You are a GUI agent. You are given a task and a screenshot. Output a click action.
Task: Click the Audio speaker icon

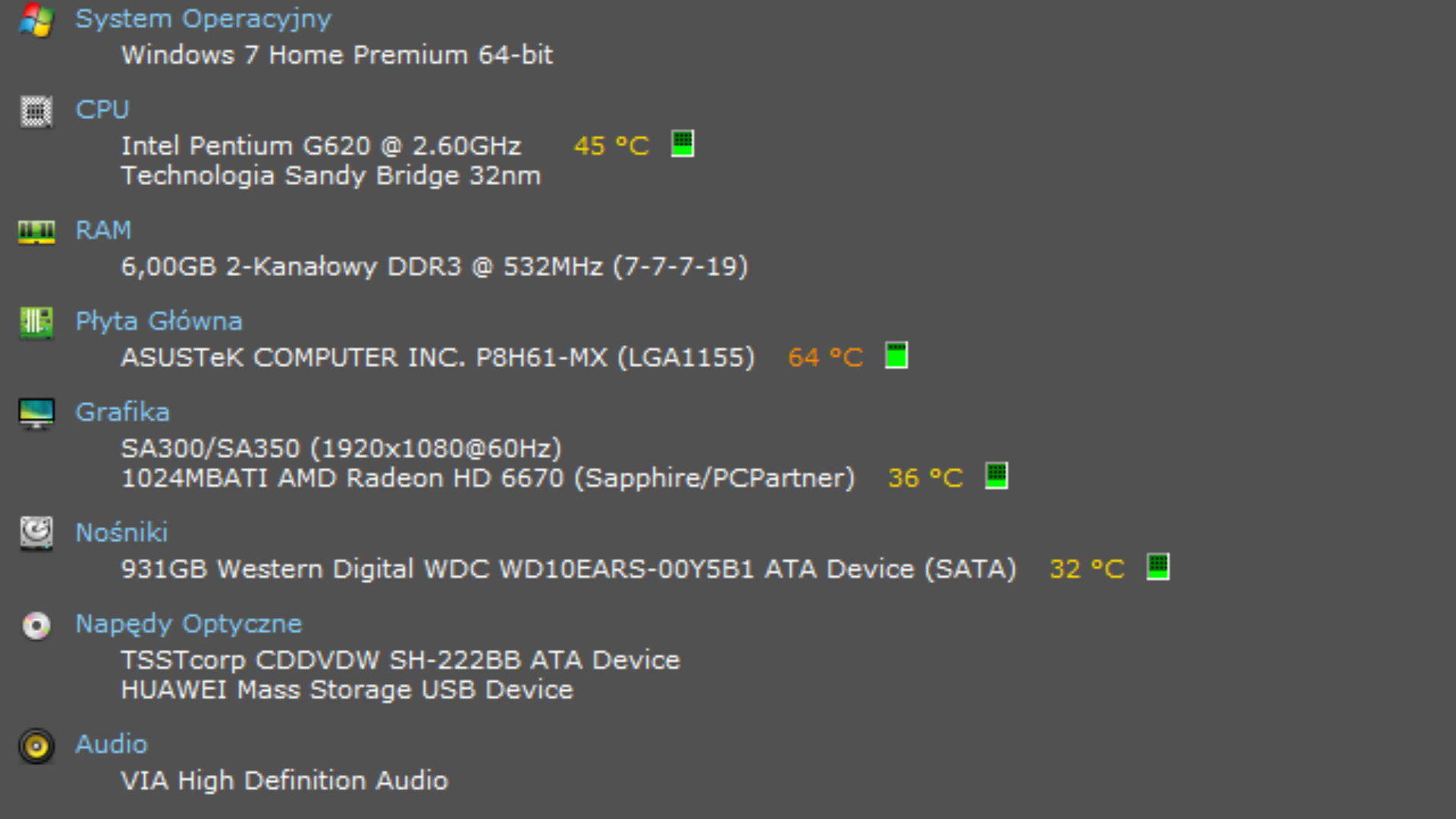(x=36, y=746)
